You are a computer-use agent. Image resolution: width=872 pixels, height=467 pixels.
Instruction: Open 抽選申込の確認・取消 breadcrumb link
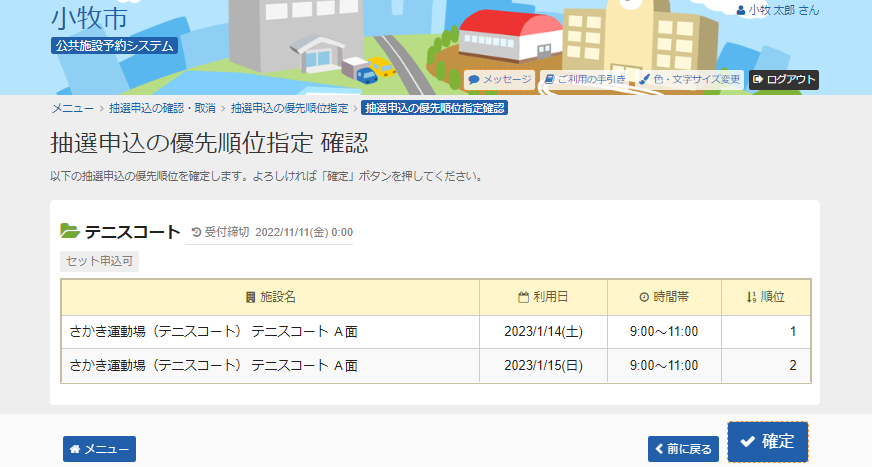pyautogui.click(x=162, y=108)
